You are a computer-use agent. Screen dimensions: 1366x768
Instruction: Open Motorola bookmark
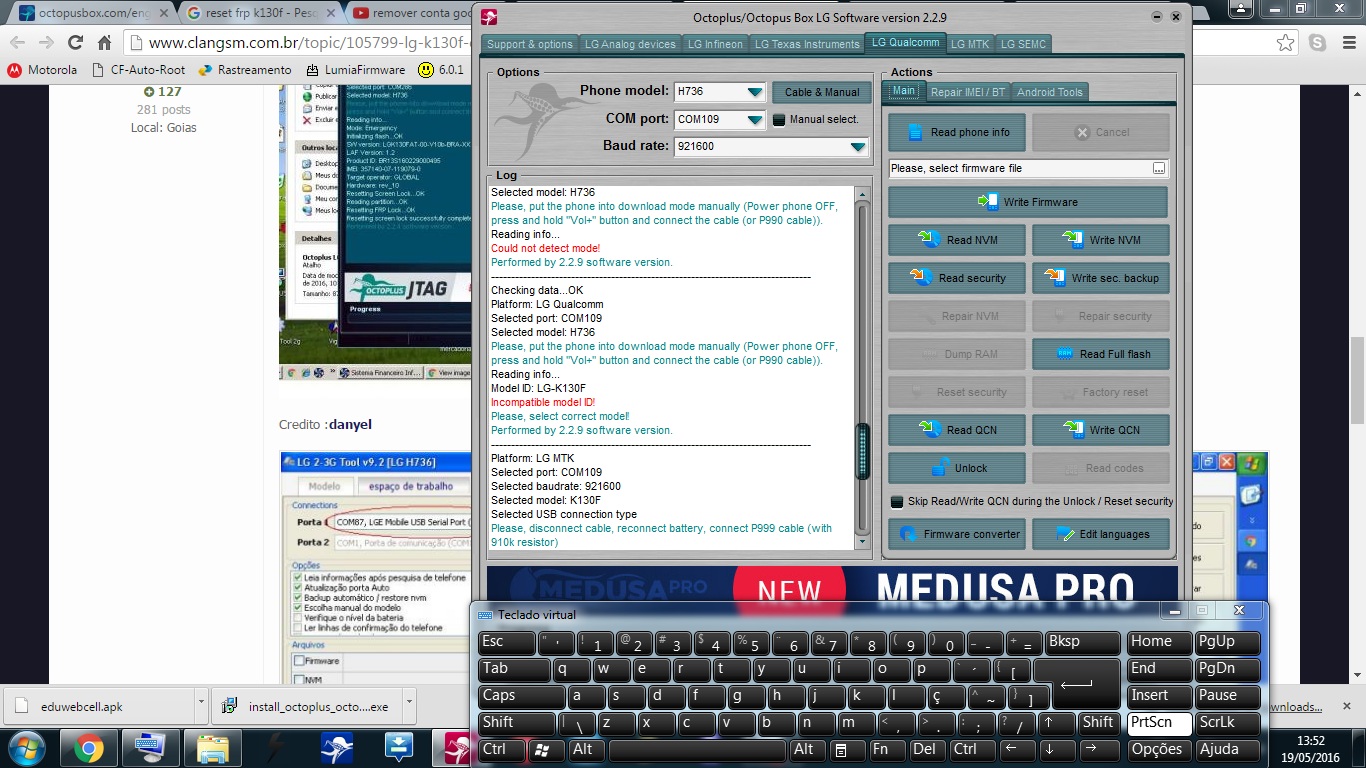(42, 70)
